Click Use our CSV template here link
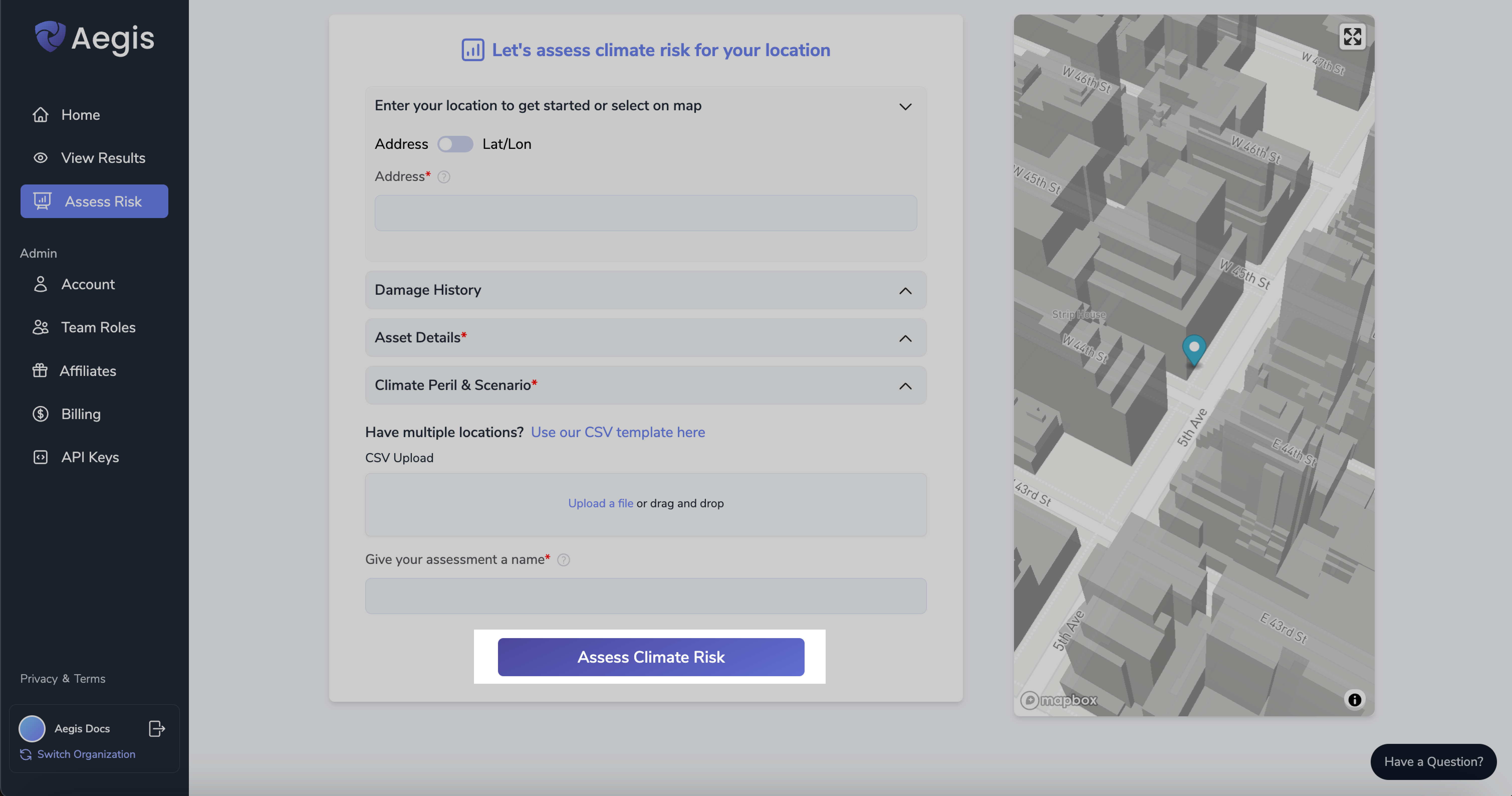Viewport: 1512px width, 796px height. [x=617, y=432]
